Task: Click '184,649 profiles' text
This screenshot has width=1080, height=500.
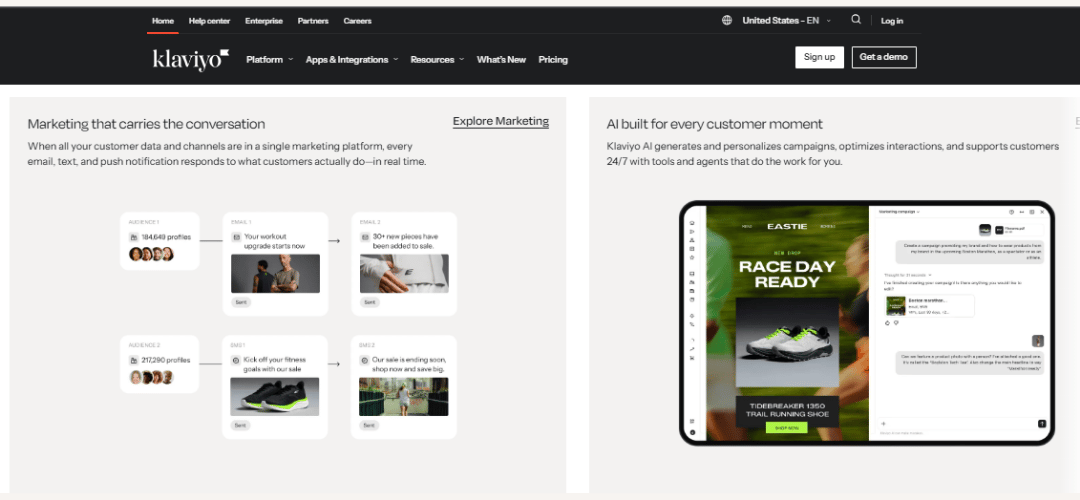Action: click(x=166, y=237)
